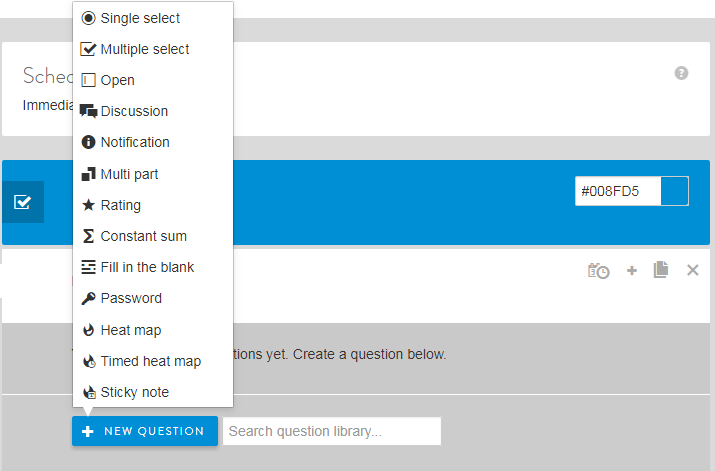Click the plus add icon in question row

click(x=632, y=270)
